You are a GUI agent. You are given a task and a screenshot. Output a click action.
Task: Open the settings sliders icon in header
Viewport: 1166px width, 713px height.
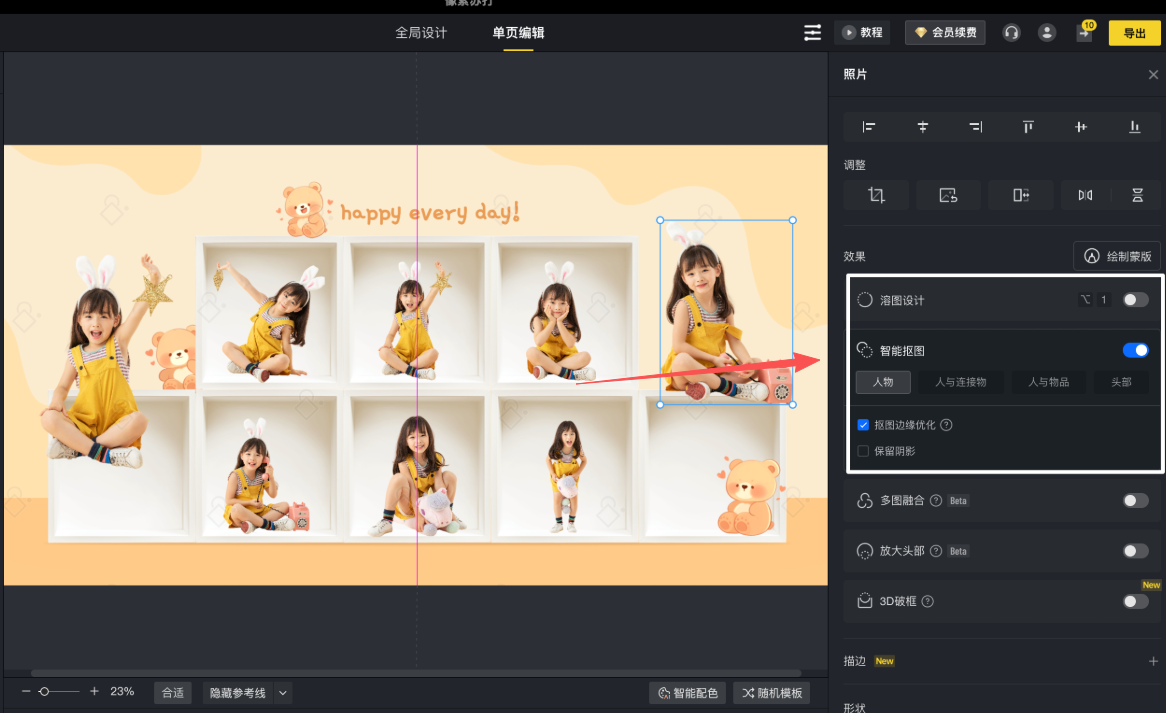[812, 33]
